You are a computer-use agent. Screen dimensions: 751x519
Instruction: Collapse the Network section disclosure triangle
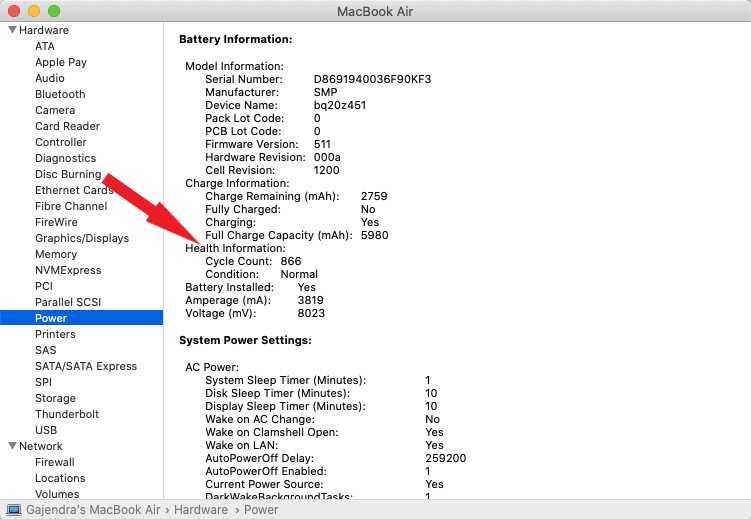pos(11,446)
